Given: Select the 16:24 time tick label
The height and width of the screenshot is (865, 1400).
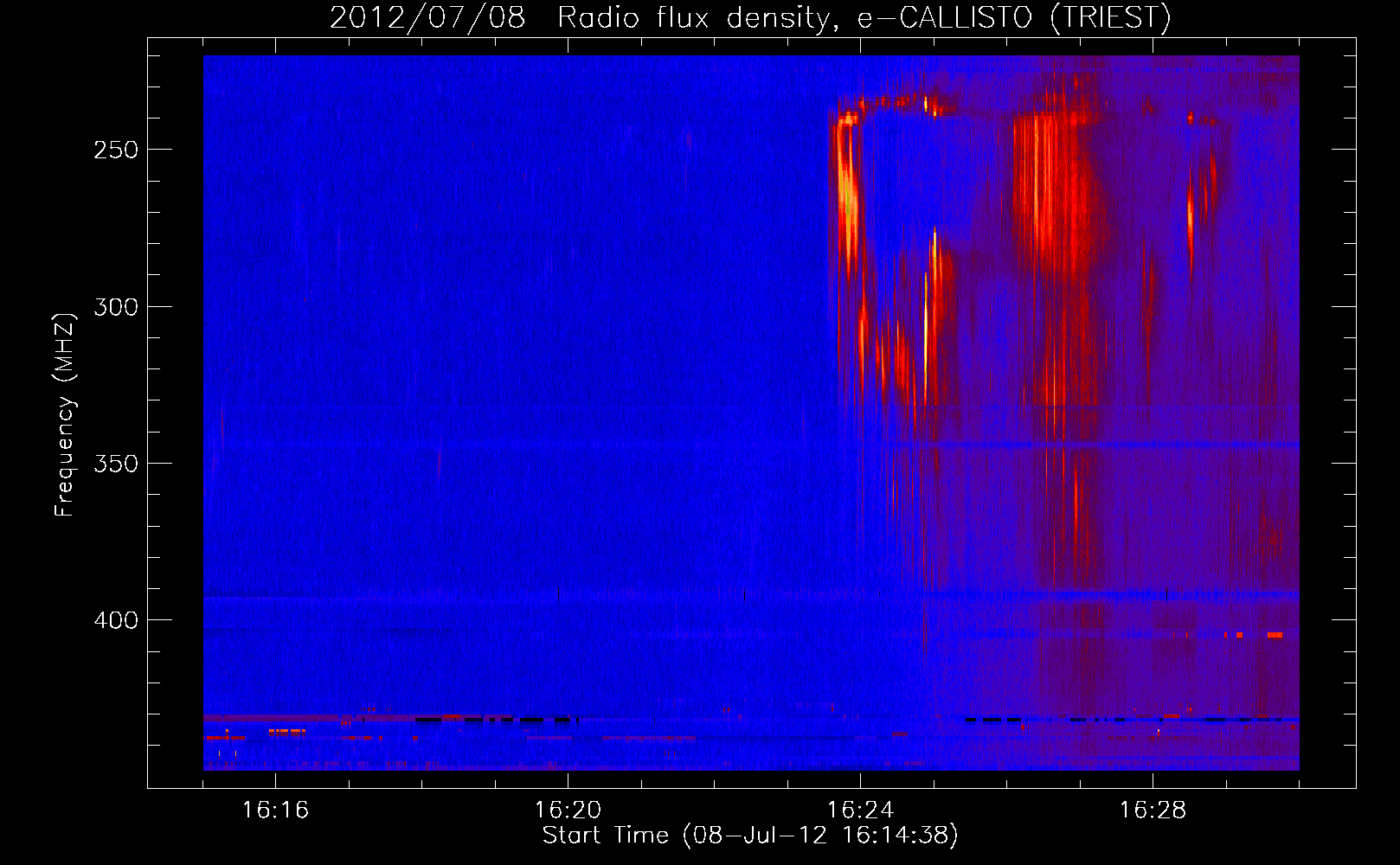Looking at the screenshot, I should coord(860,811).
